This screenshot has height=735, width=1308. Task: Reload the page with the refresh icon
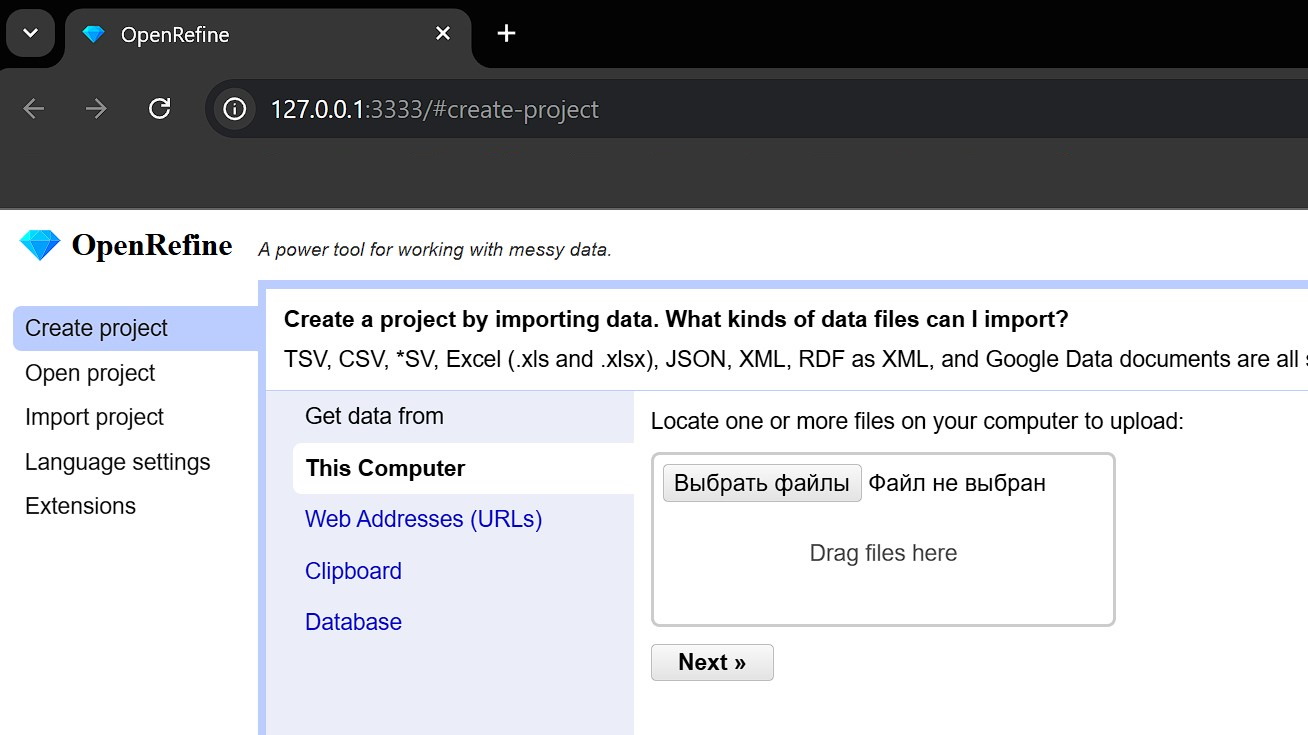159,109
